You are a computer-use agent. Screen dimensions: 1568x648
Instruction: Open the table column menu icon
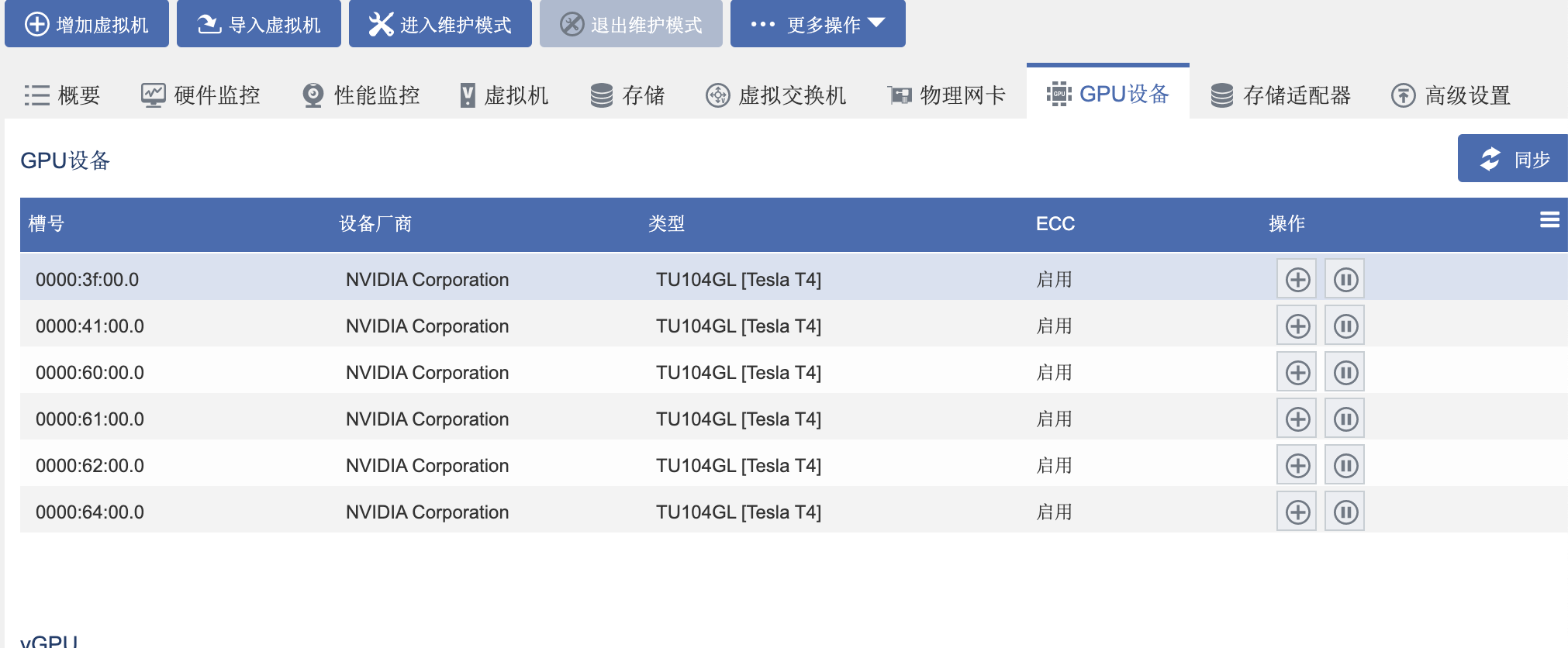pyautogui.click(x=1549, y=220)
